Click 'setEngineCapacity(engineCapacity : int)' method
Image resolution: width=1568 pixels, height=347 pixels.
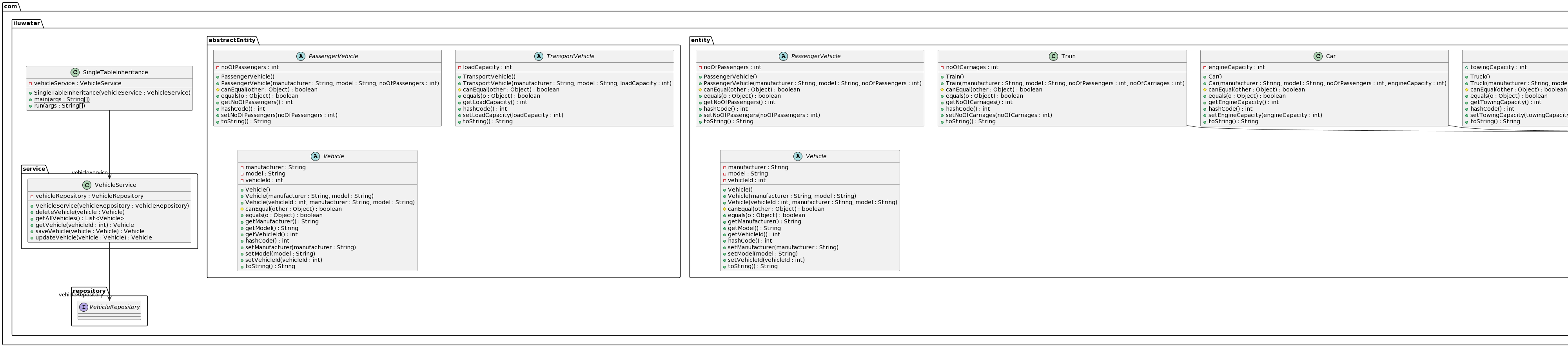[x=1265, y=115]
